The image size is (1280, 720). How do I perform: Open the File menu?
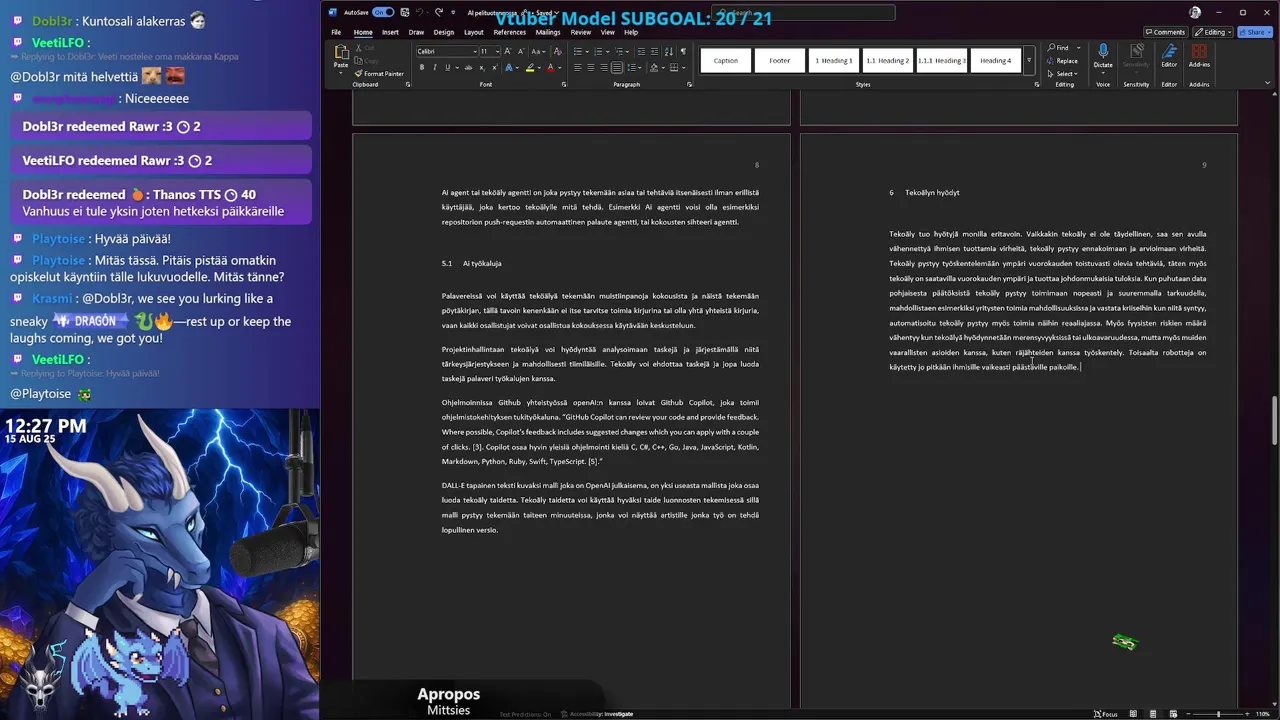(336, 32)
